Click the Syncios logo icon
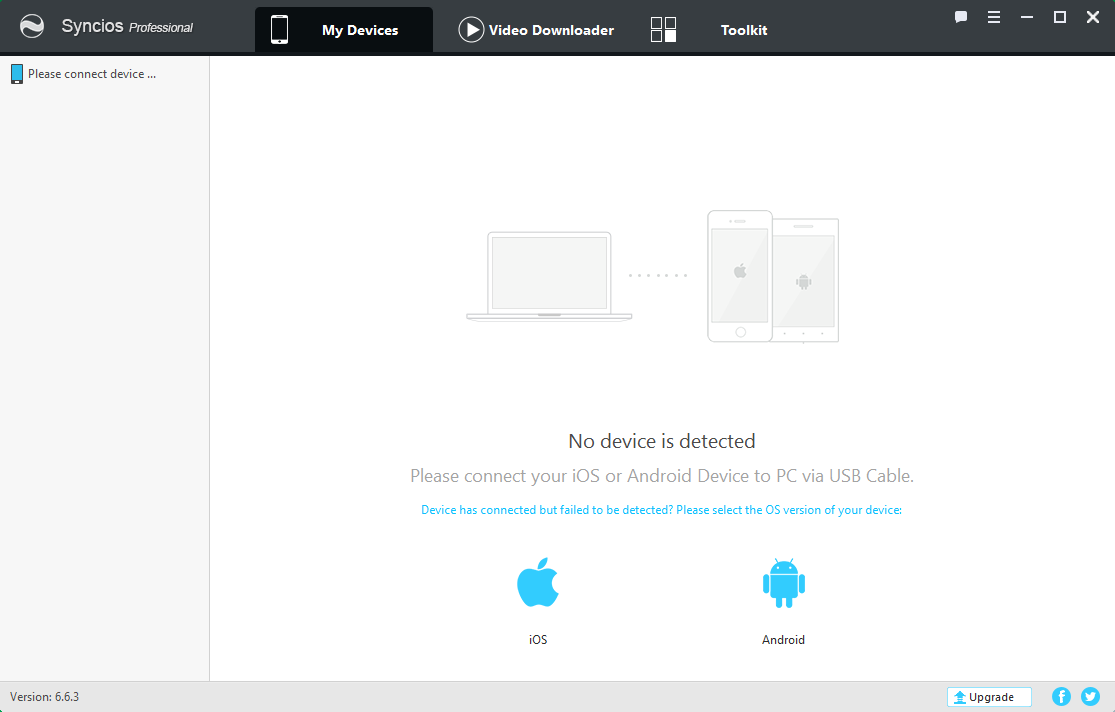1115x712 pixels. (32, 27)
